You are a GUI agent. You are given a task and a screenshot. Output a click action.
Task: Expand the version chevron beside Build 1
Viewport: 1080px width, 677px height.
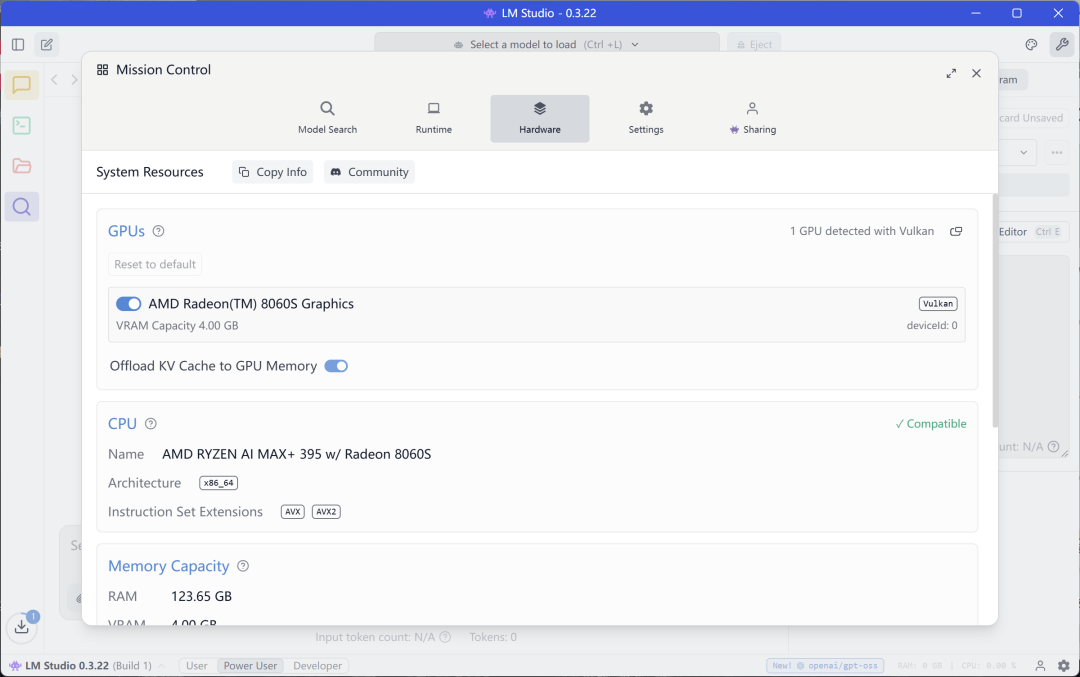click(x=162, y=666)
